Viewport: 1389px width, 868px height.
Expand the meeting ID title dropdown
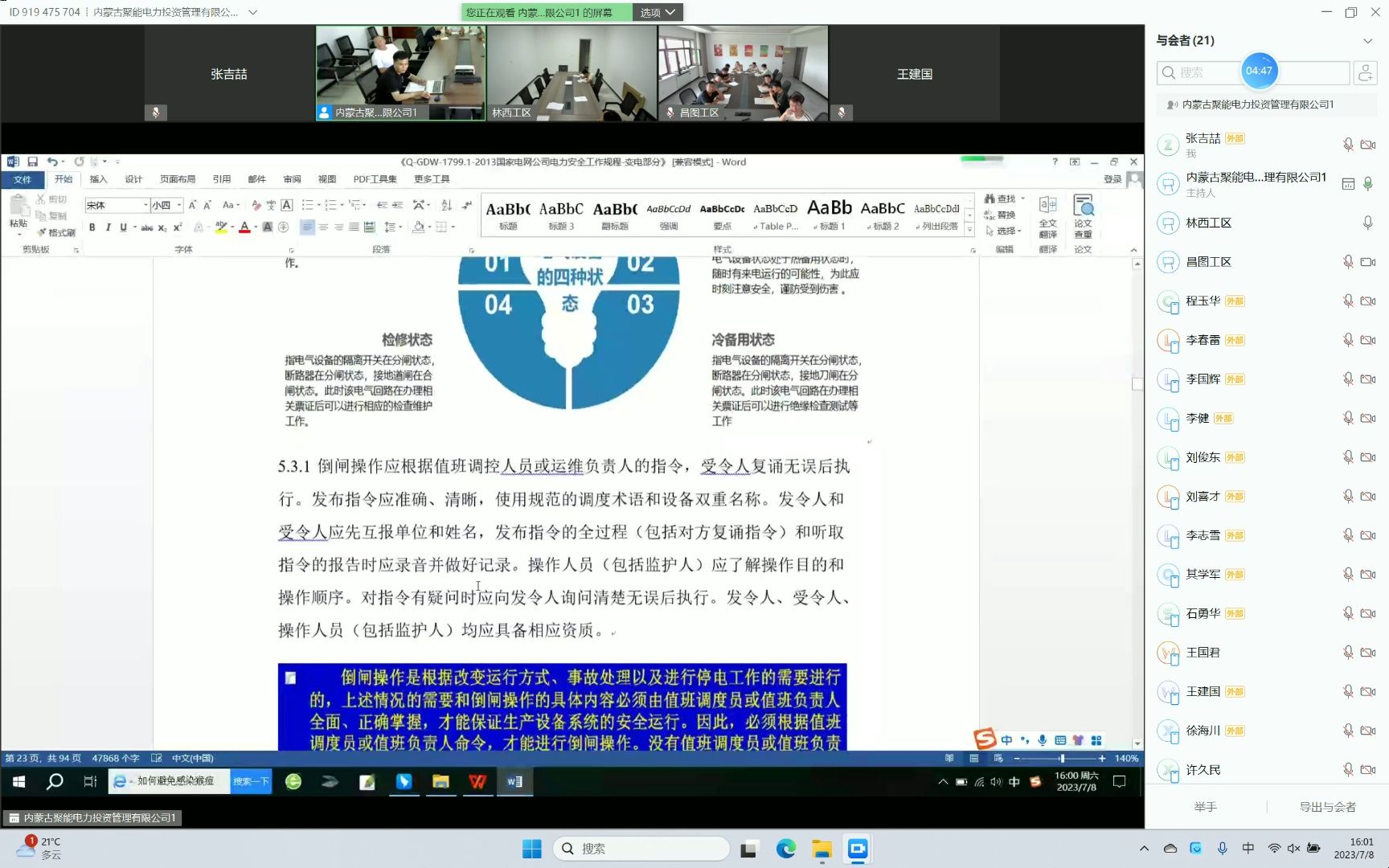click(252, 12)
